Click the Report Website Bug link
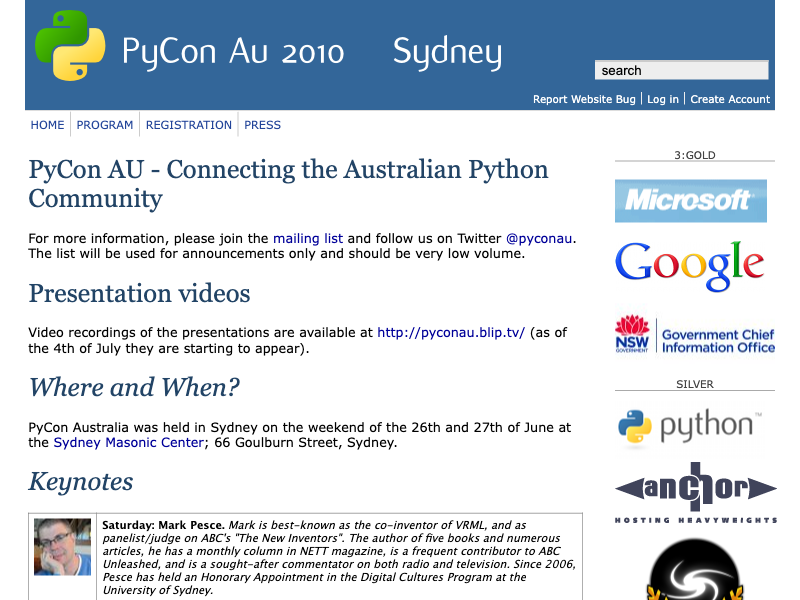 tap(584, 99)
